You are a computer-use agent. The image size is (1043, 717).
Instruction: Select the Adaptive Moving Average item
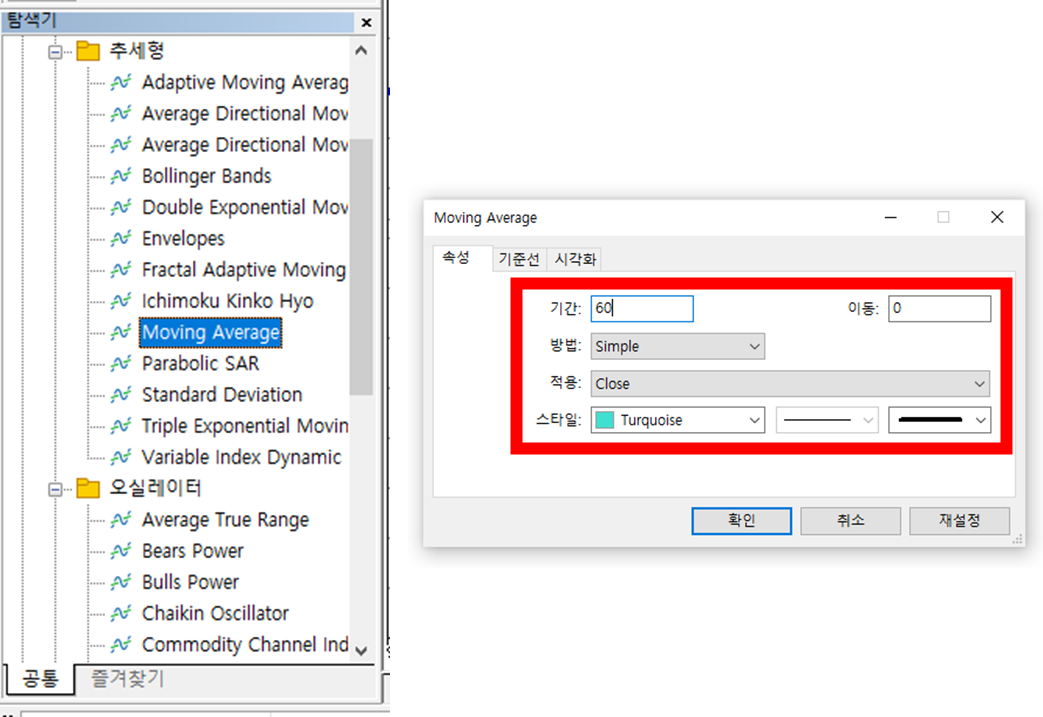245,82
